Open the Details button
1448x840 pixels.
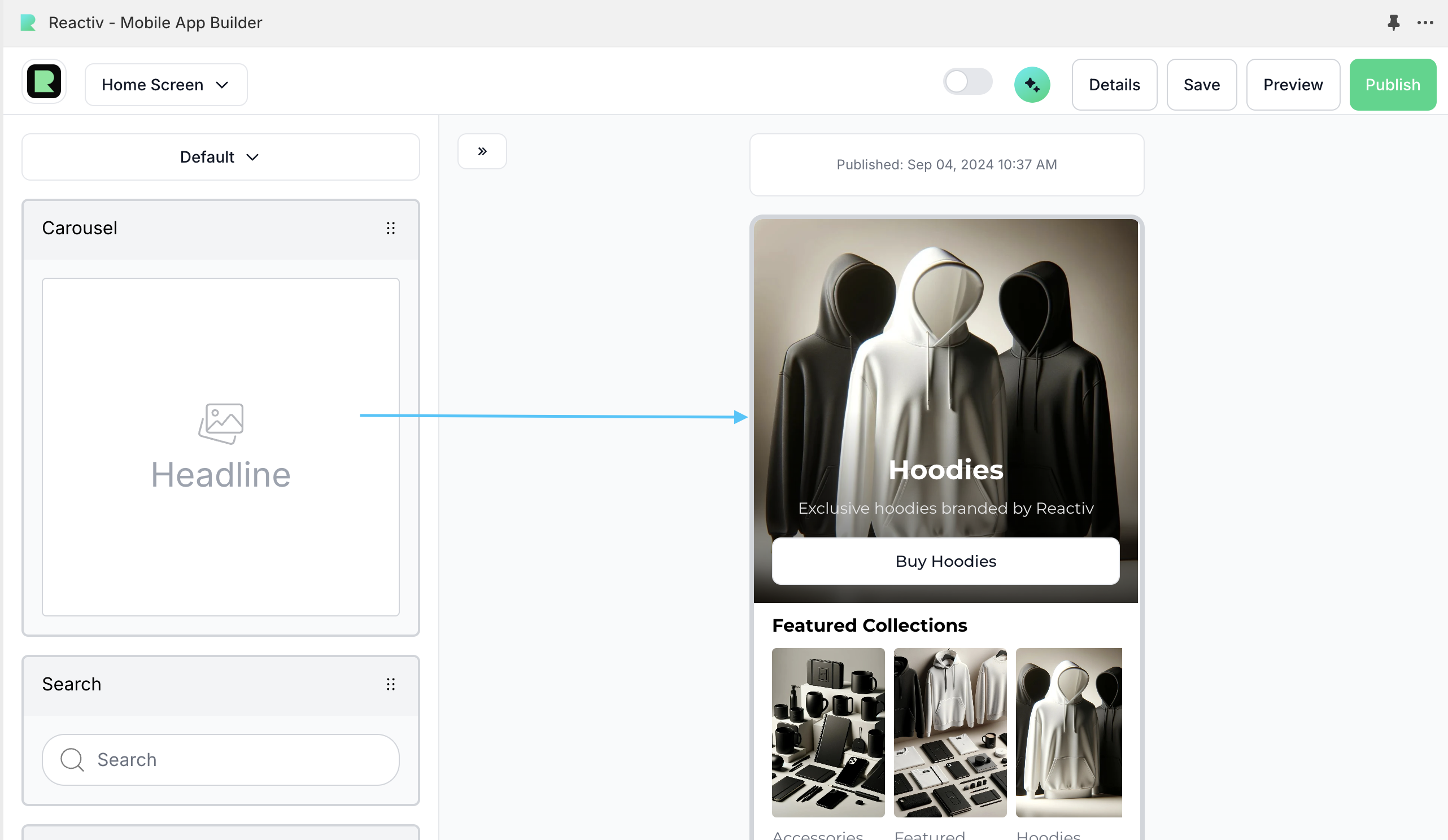click(x=1114, y=85)
